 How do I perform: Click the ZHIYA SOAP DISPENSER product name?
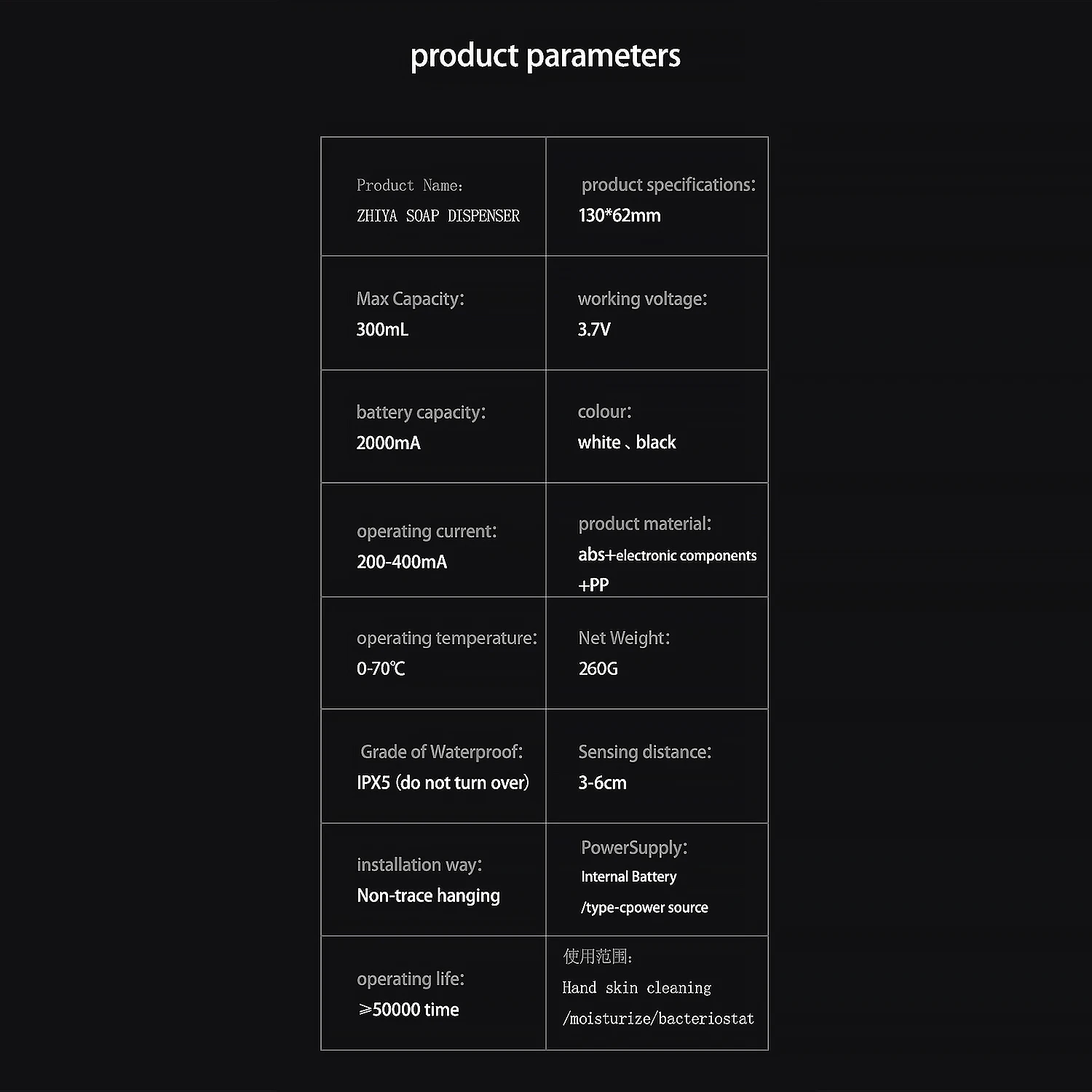point(438,216)
